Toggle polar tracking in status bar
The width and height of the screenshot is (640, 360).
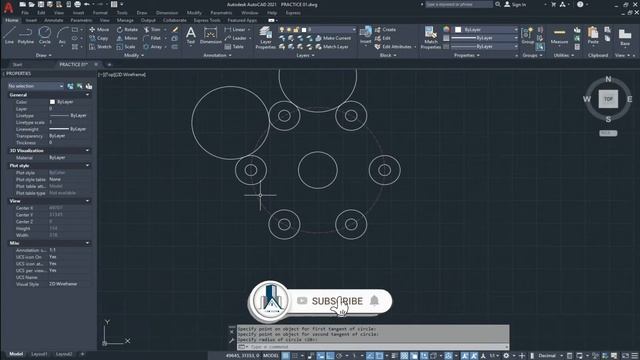click(x=339, y=356)
